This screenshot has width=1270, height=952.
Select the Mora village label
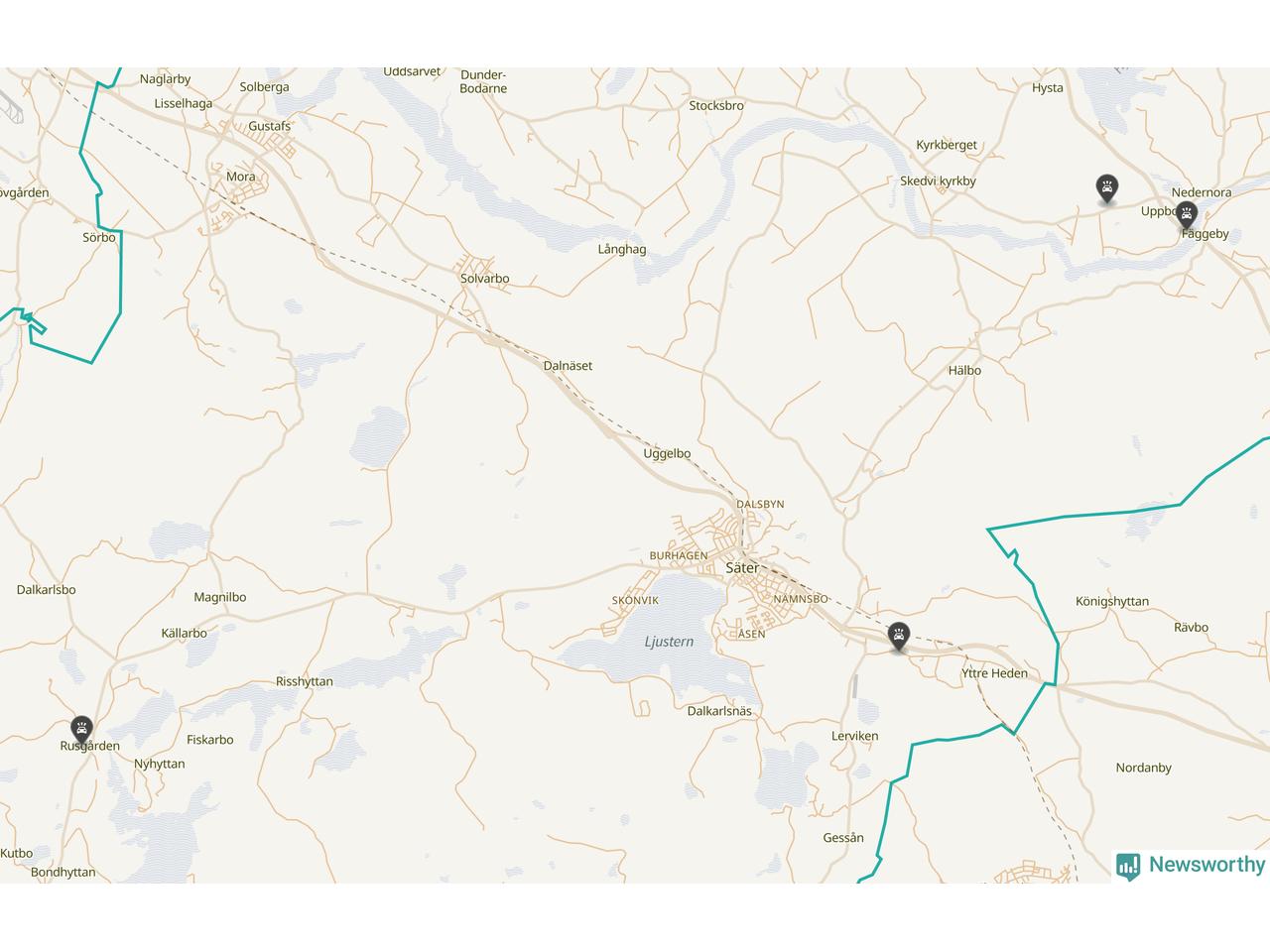[241, 177]
